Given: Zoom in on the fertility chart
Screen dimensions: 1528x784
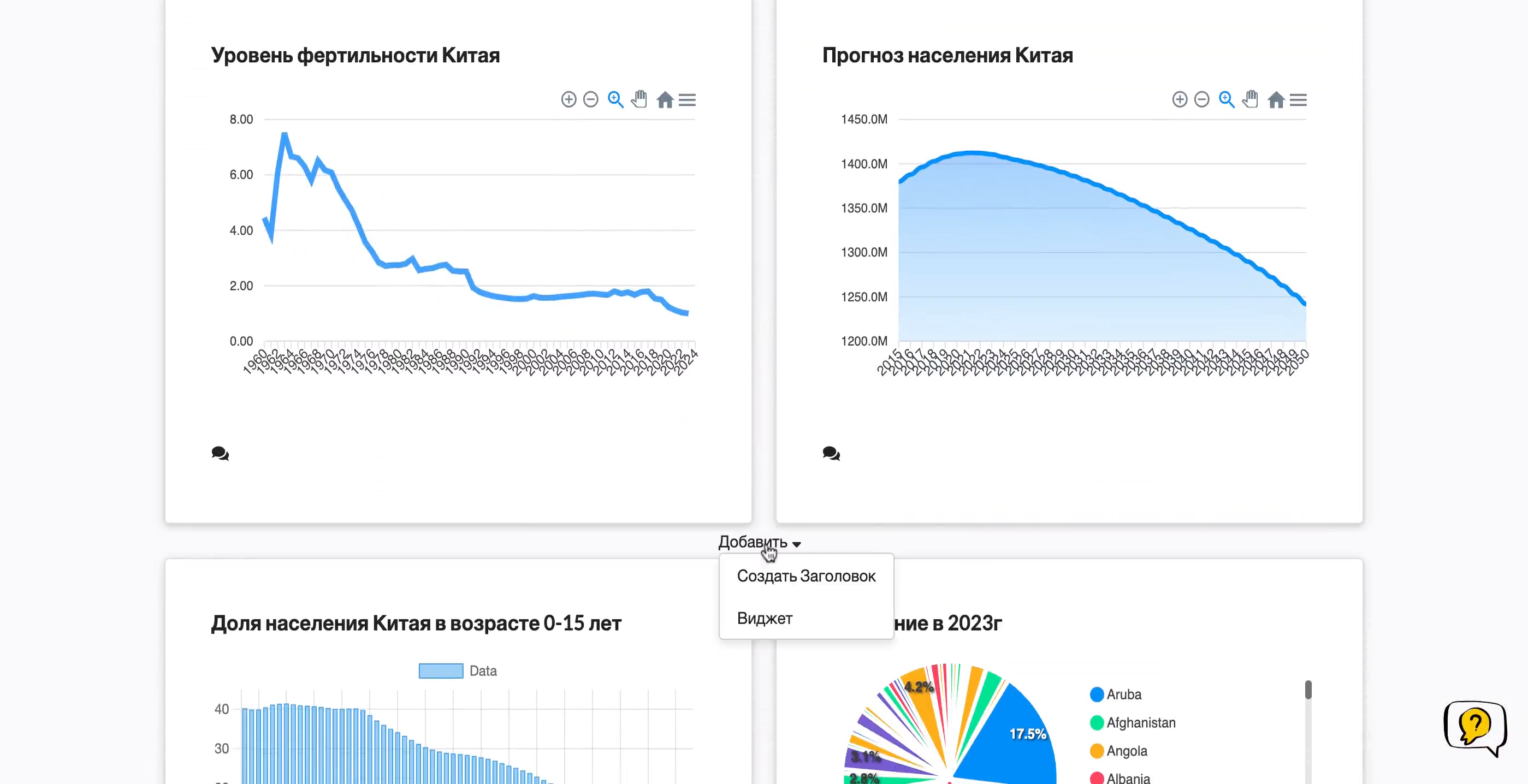Looking at the screenshot, I should pos(568,99).
